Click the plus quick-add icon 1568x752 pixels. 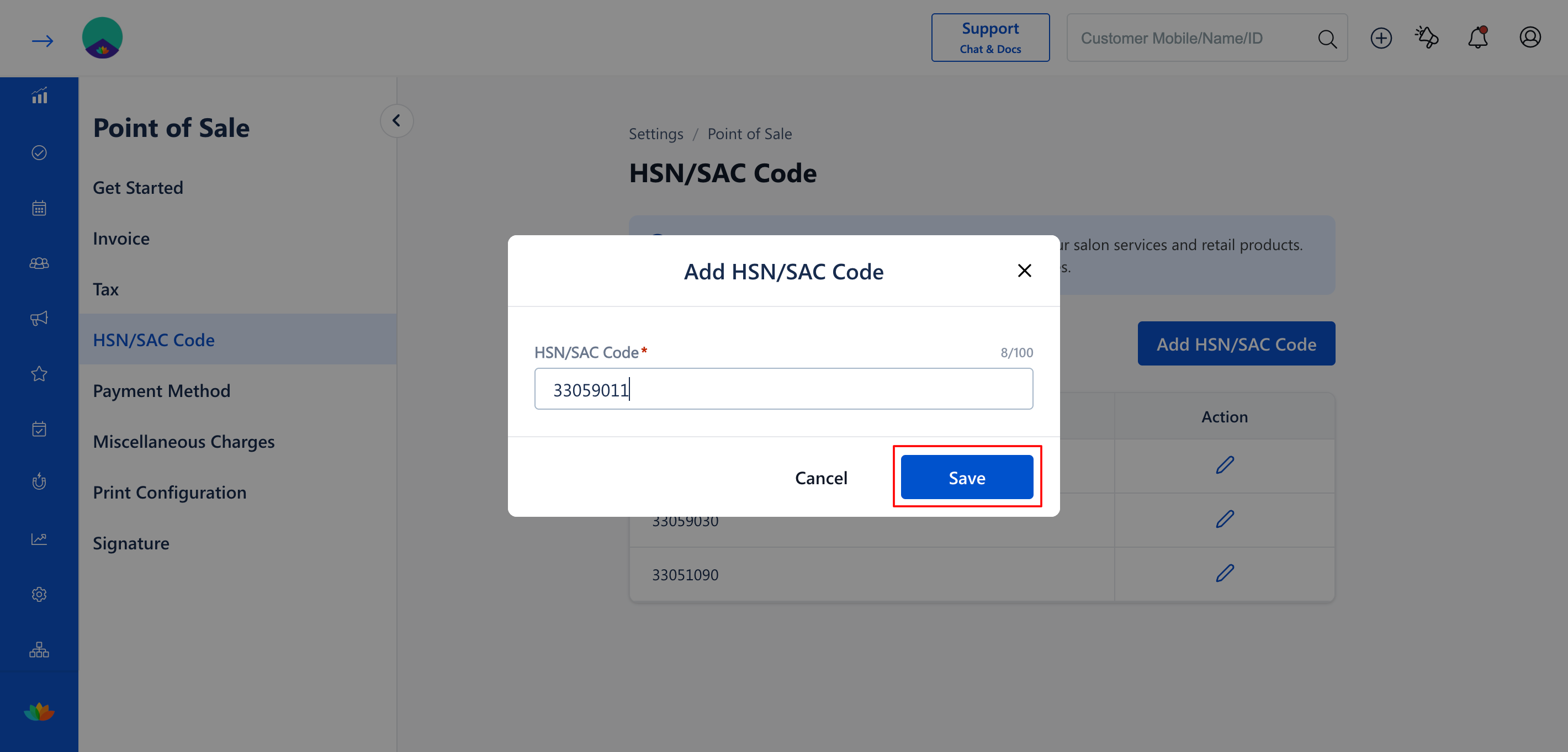(x=1380, y=38)
